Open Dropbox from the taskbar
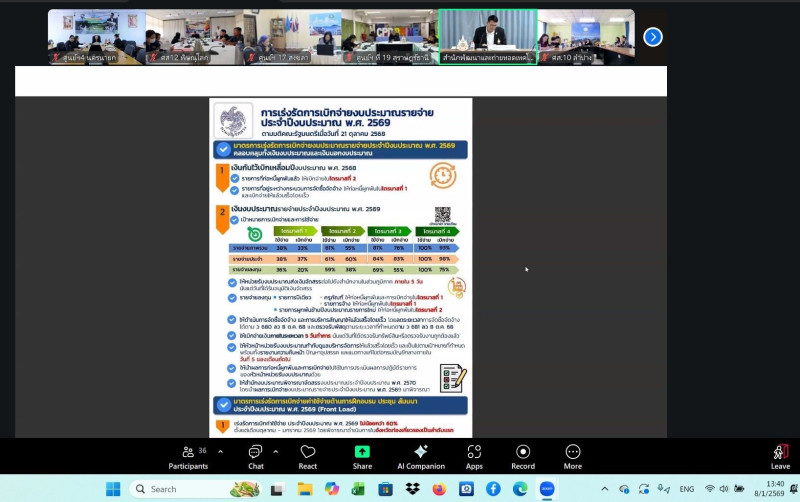The image size is (800, 502). [412, 489]
